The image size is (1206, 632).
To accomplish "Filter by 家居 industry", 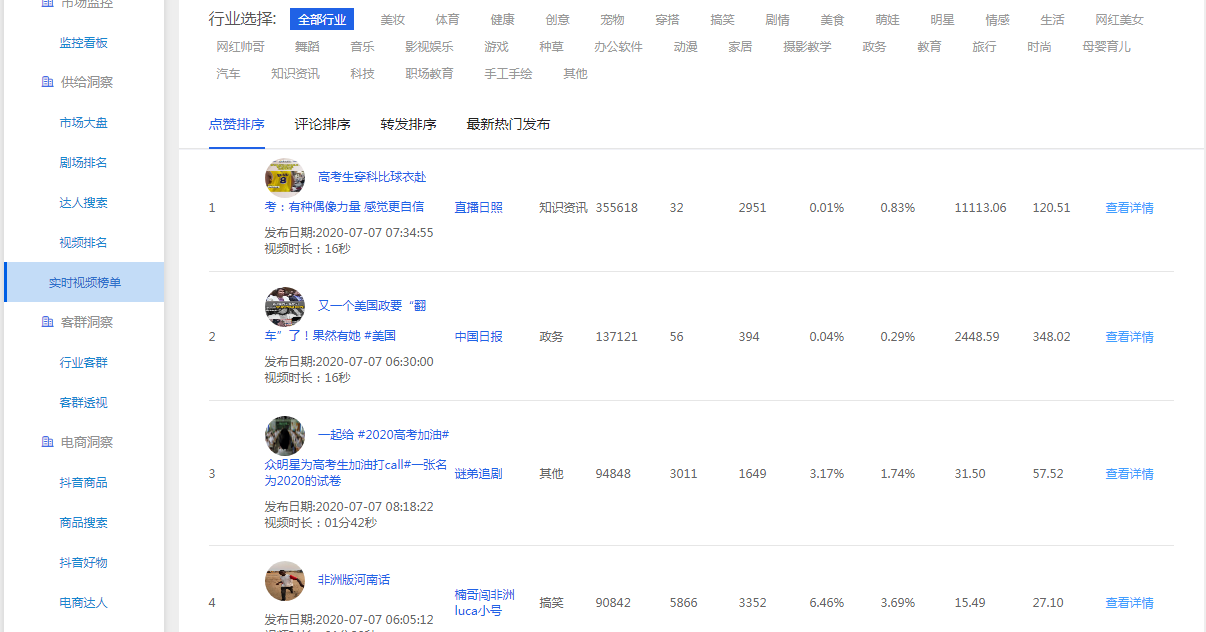I will click(x=741, y=46).
